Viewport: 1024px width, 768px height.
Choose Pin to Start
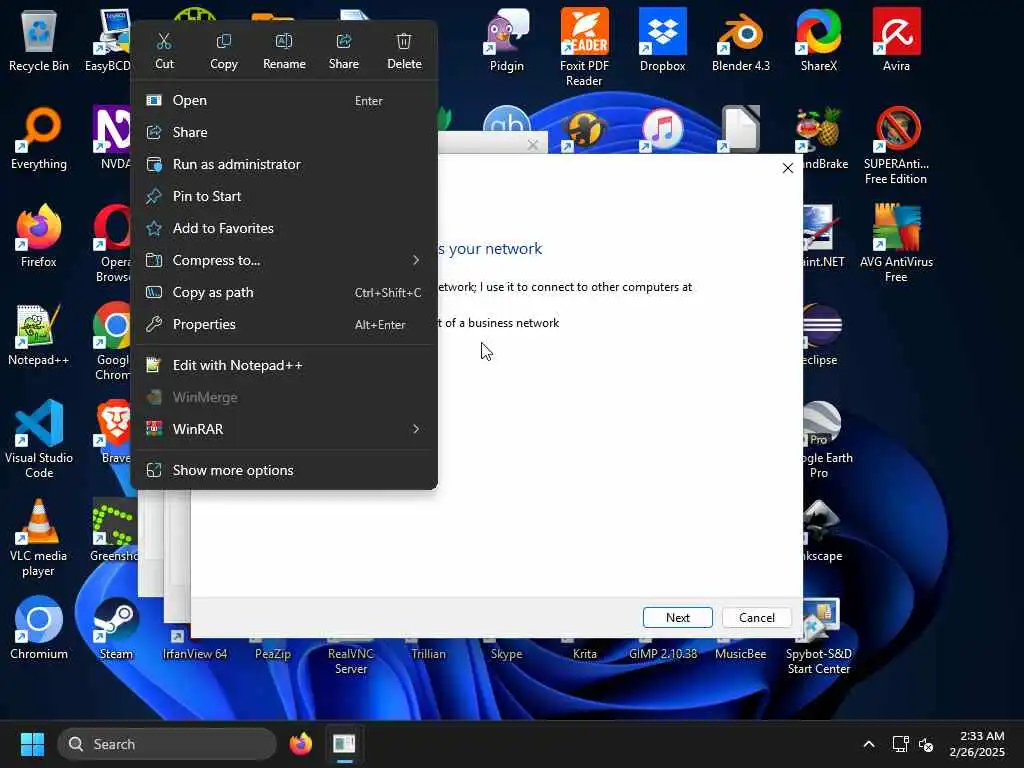284,197
